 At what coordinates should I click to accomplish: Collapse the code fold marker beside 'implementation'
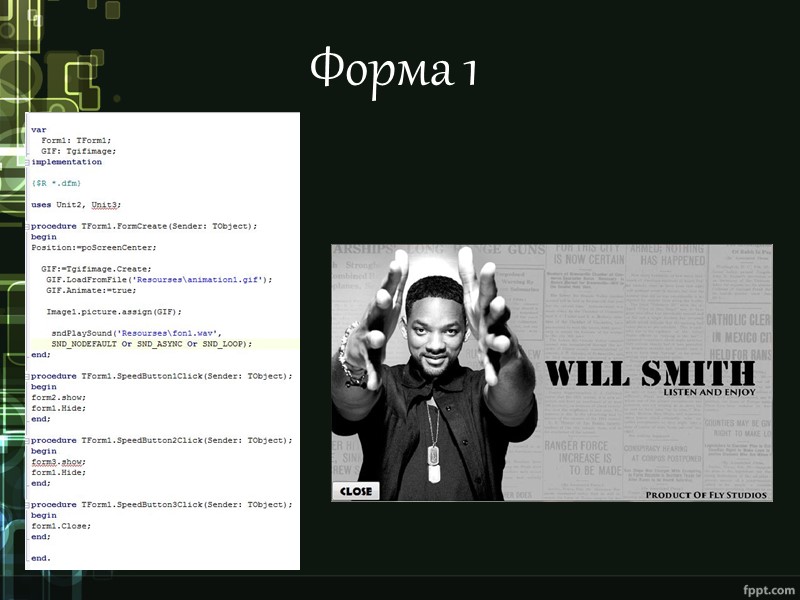(27, 162)
